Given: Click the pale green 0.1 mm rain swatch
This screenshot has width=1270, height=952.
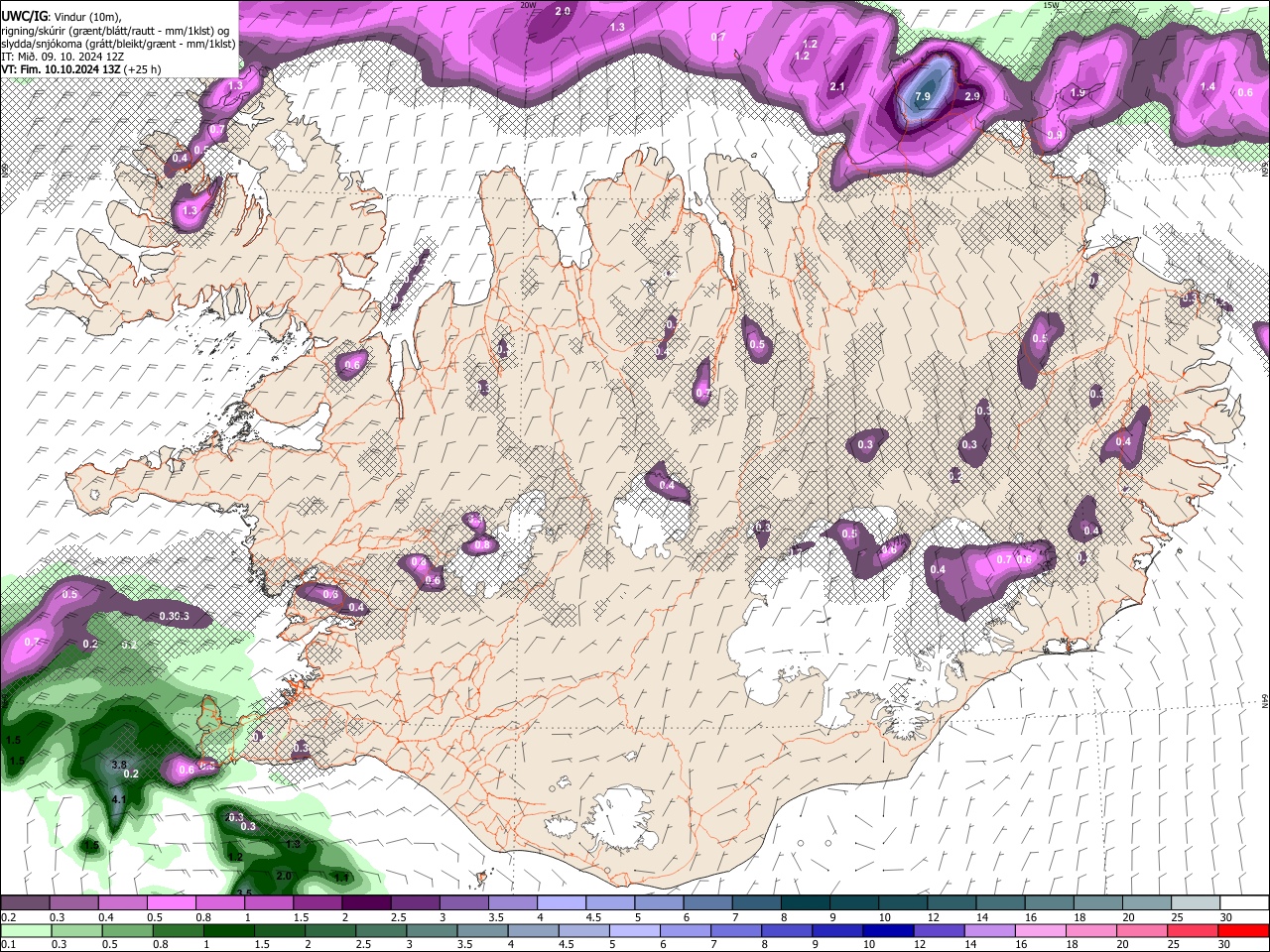Looking at the screenshot, I should coord(25,930).
